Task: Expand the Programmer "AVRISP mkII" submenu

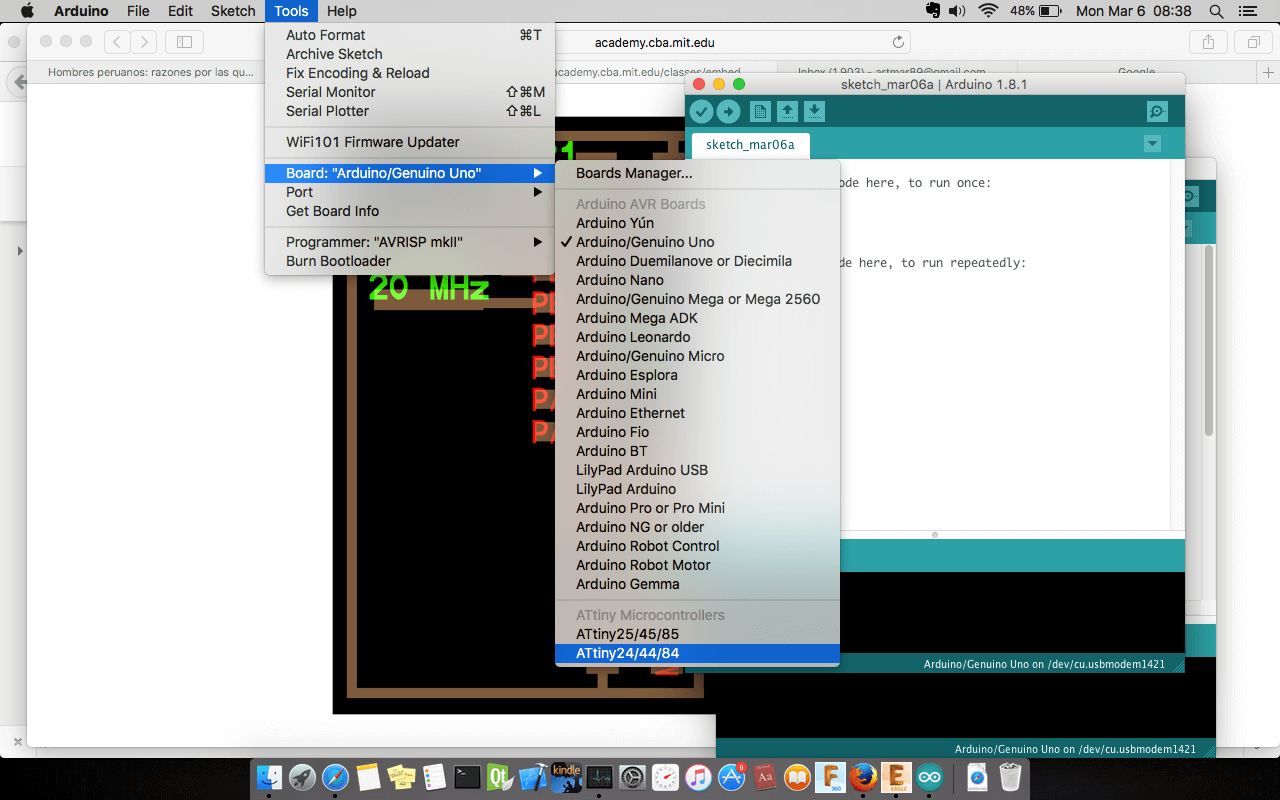Action: (410, 242)
